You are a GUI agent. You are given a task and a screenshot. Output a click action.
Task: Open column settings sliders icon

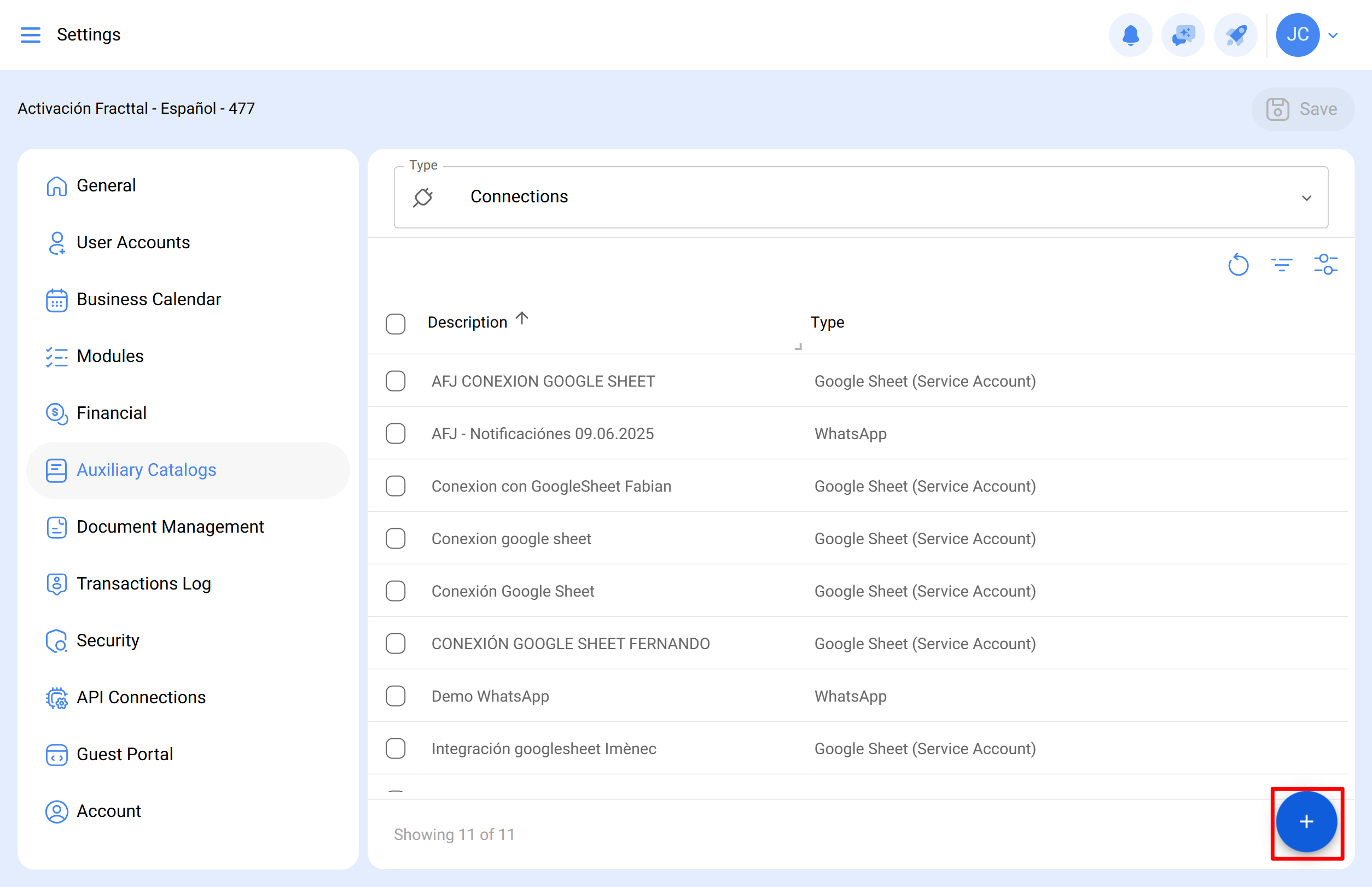[x=1326, y=265]
